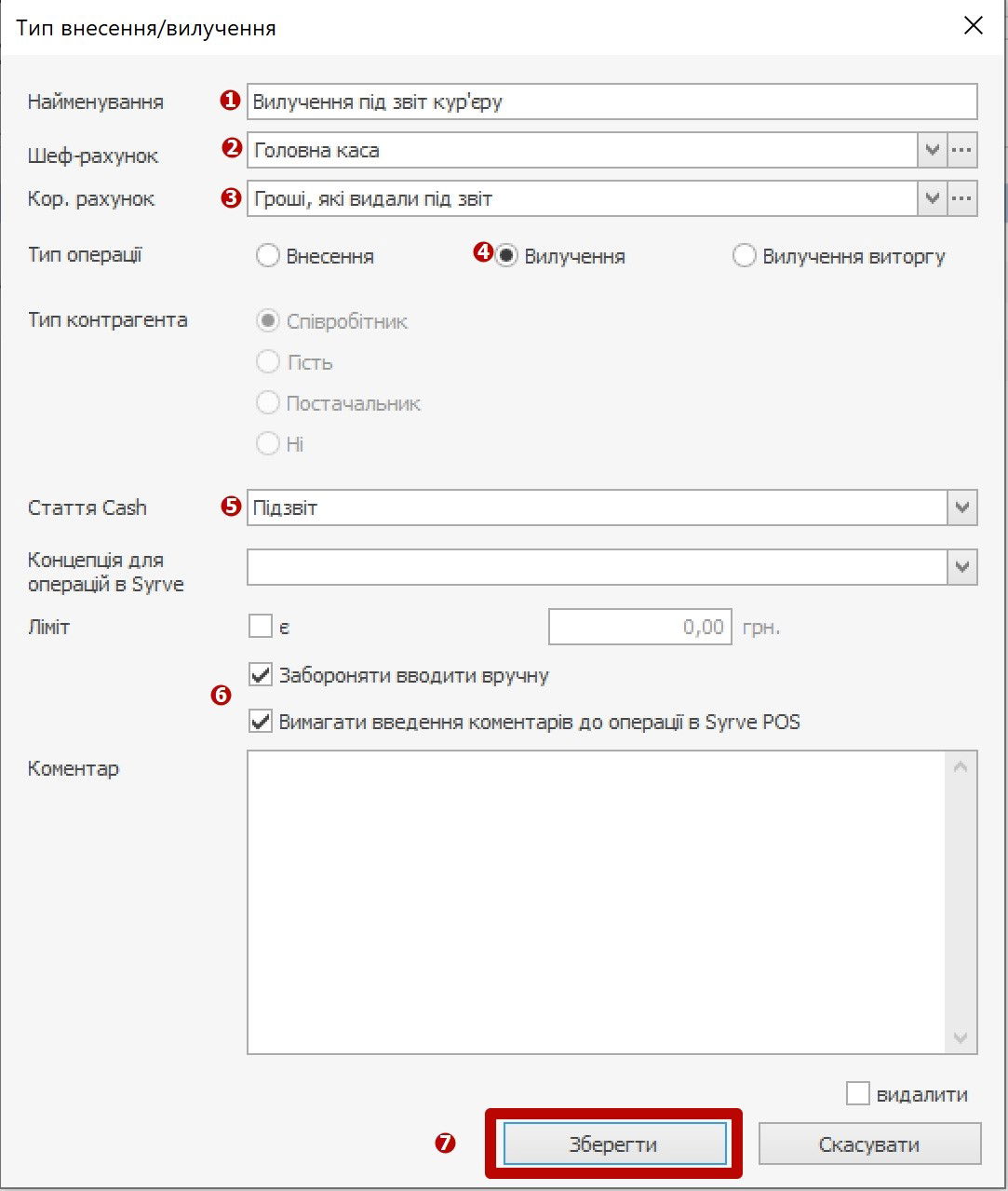This screenshot has width=1008, height=1191.
Task: Select the Вилучення operation type
Action: 506,256
